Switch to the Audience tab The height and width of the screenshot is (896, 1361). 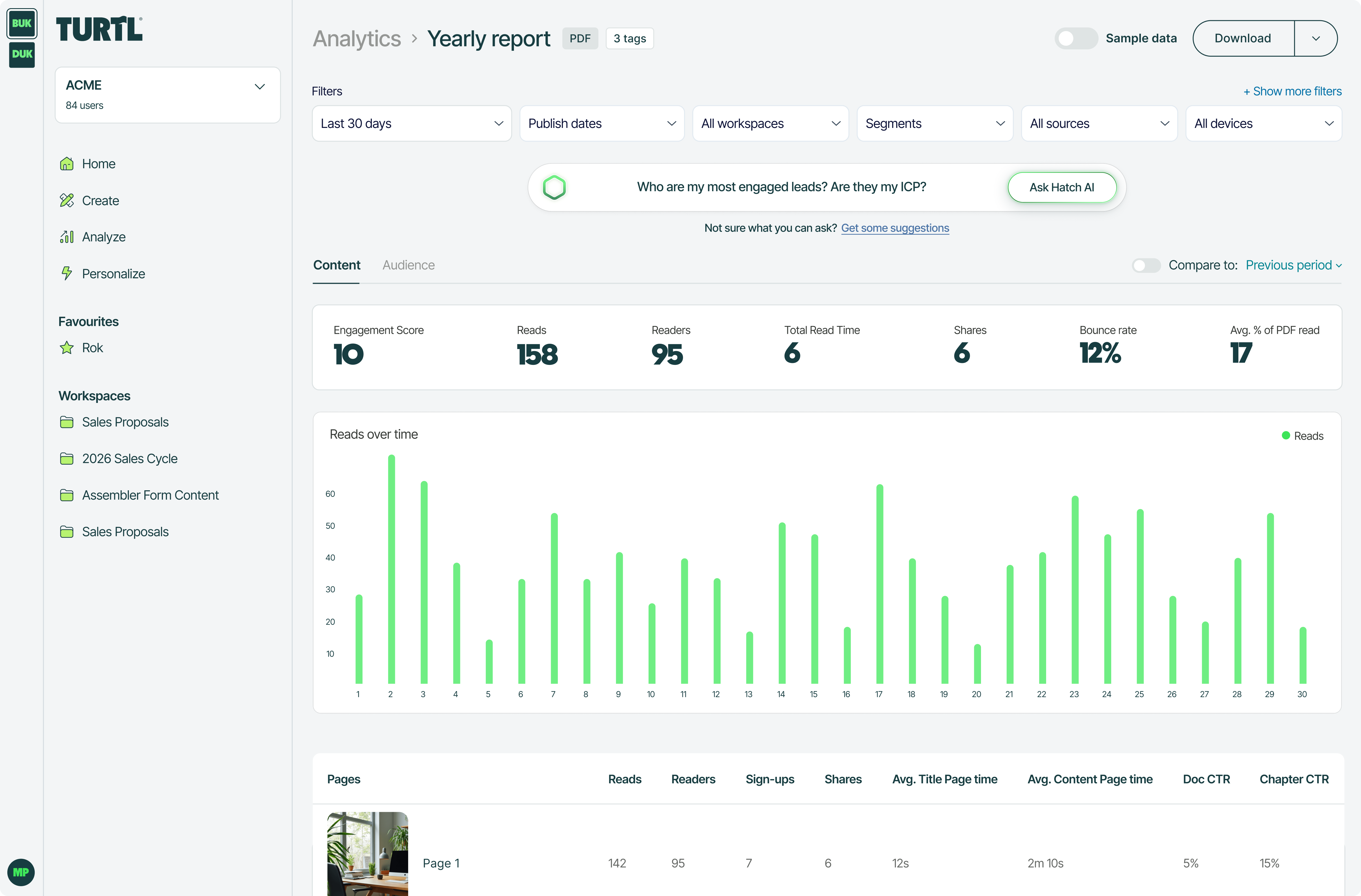pos(408,265)
